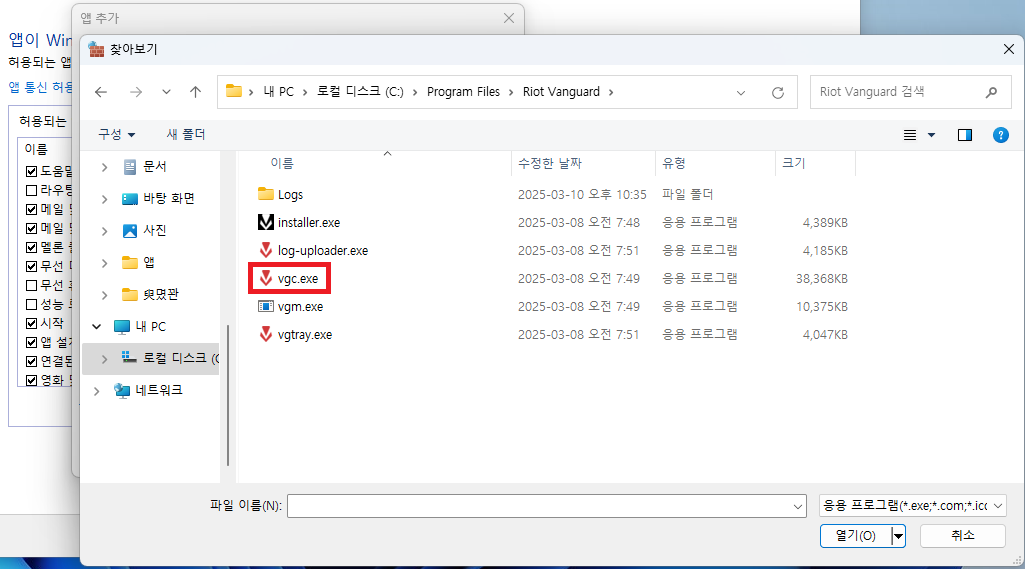Open the 열기 button split arrow
This screenshot has height=569, width=1025.
coord(899,536)
